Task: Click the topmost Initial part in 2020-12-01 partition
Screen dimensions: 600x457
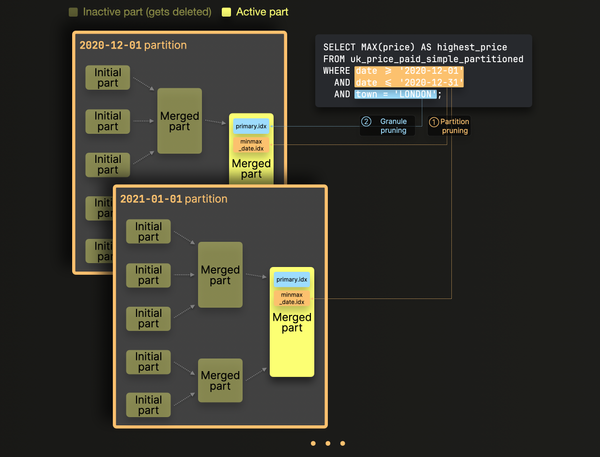Action: coord(108,77)
